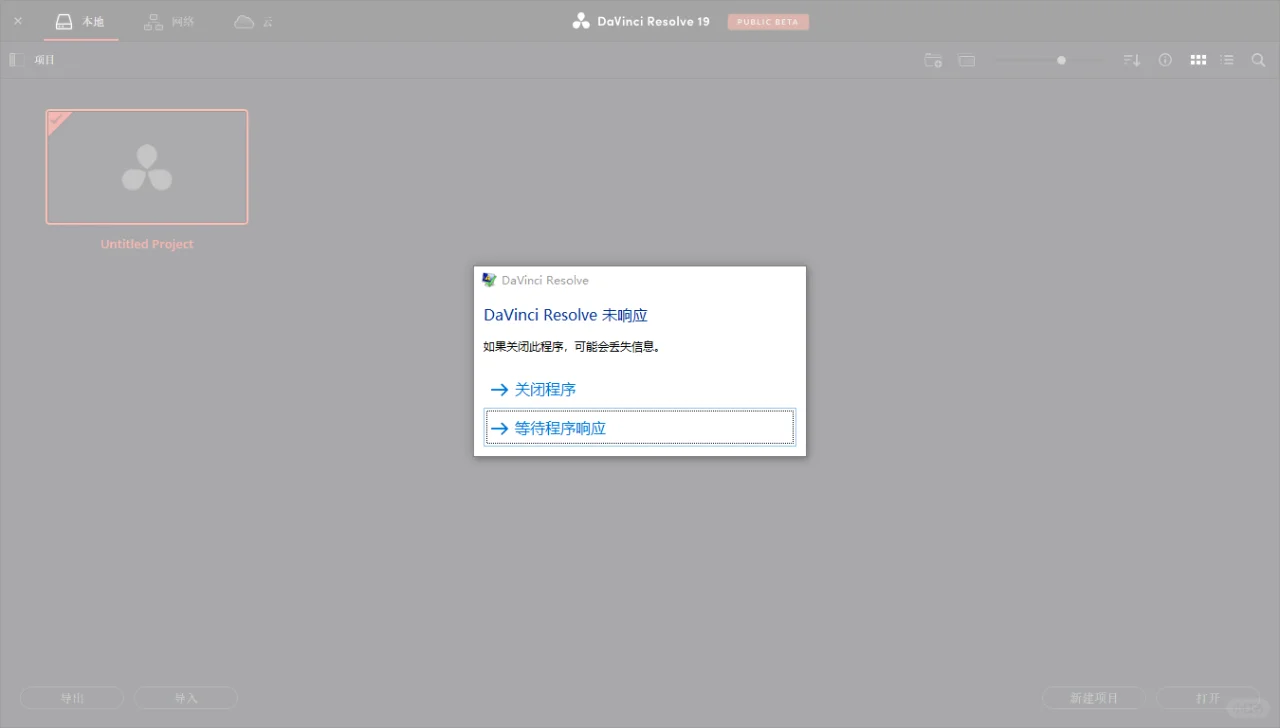Switch to list view
The width and height of the screenshot is (1280, 728).
(x=1227, y=60)
